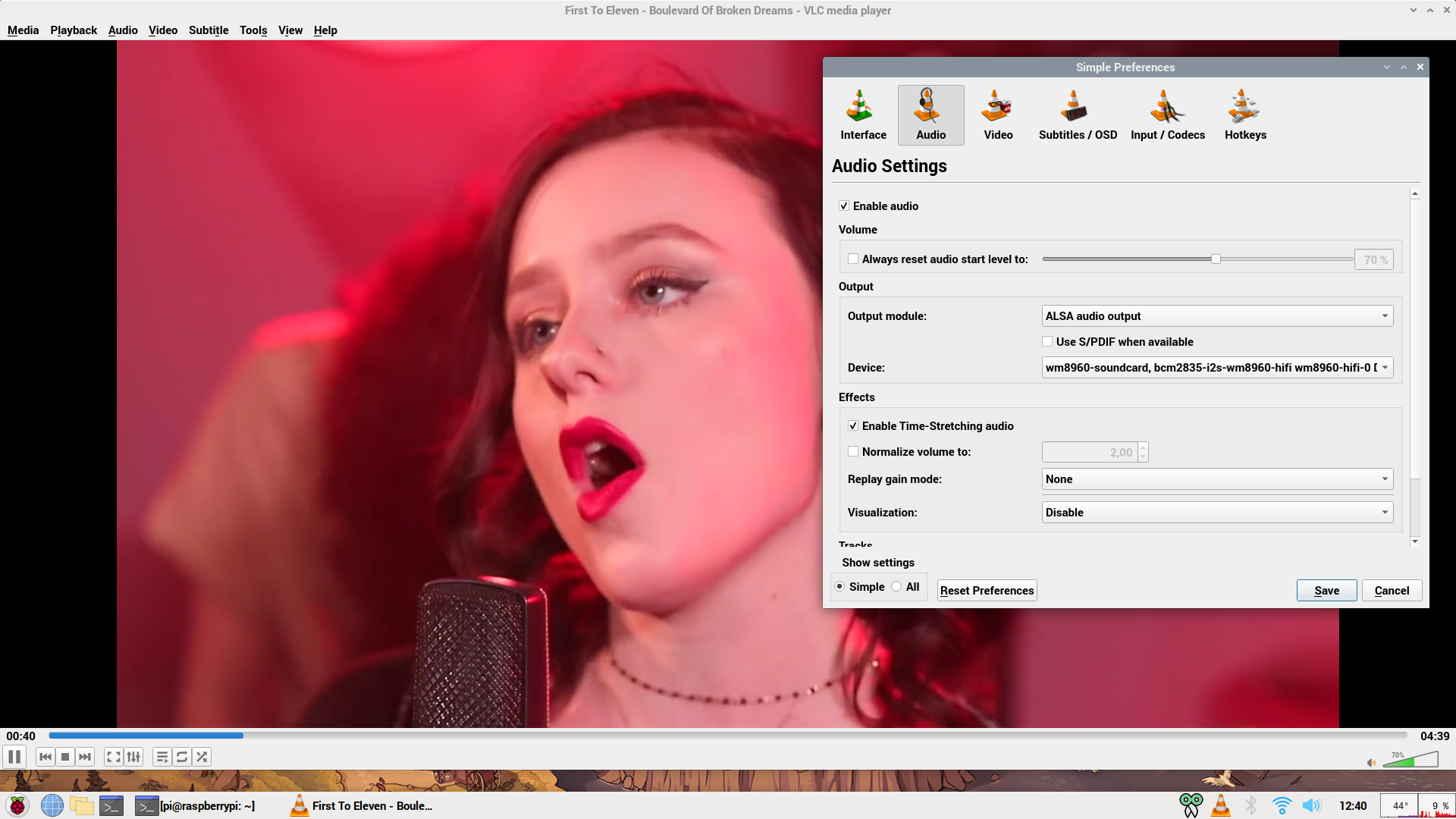
Task: Open the Hotkeys preferences category
Action: [x=1245, y=115]
